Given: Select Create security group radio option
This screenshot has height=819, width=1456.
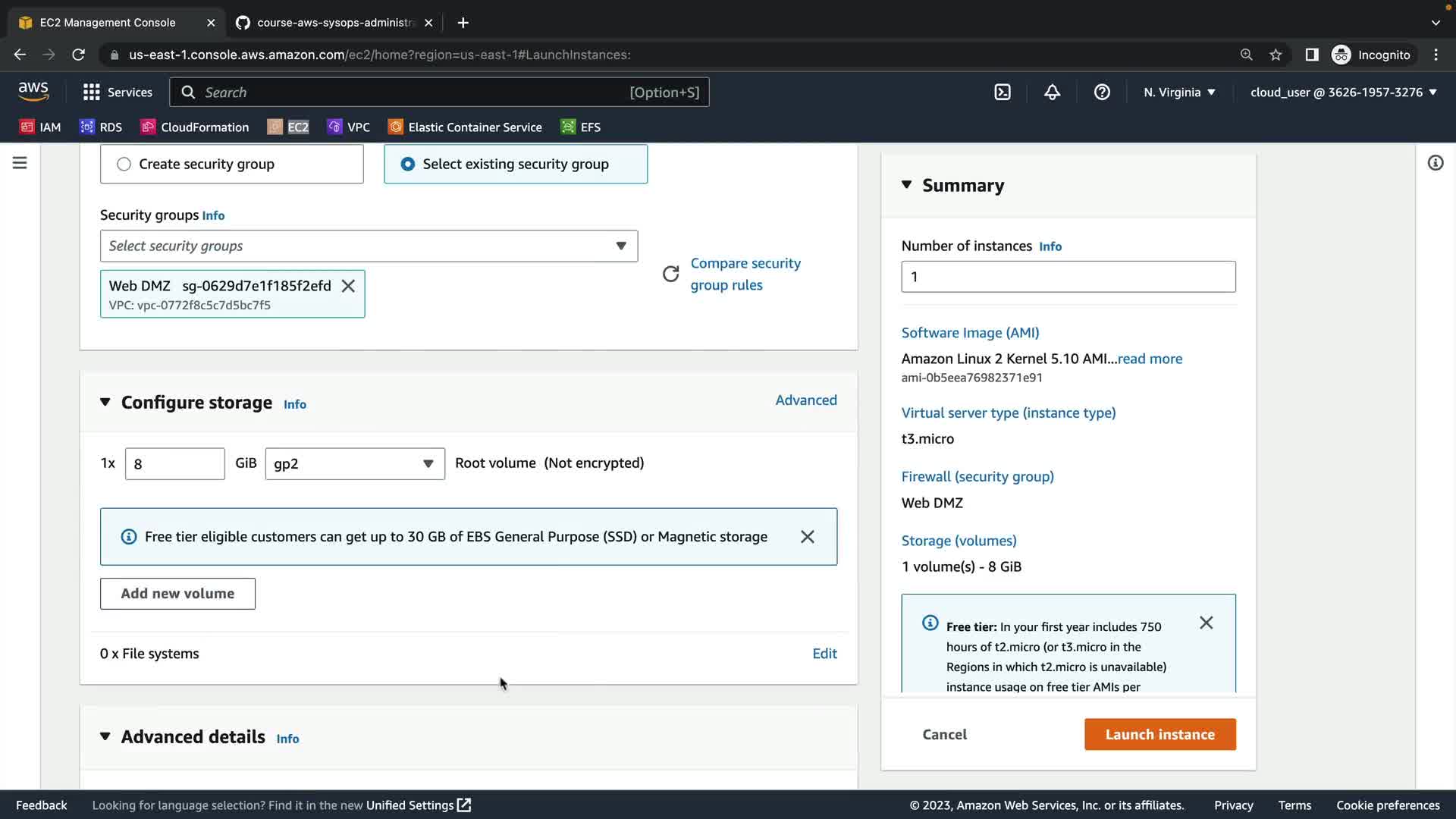Looking at the screenshot, I should click(x=124, y=165).
